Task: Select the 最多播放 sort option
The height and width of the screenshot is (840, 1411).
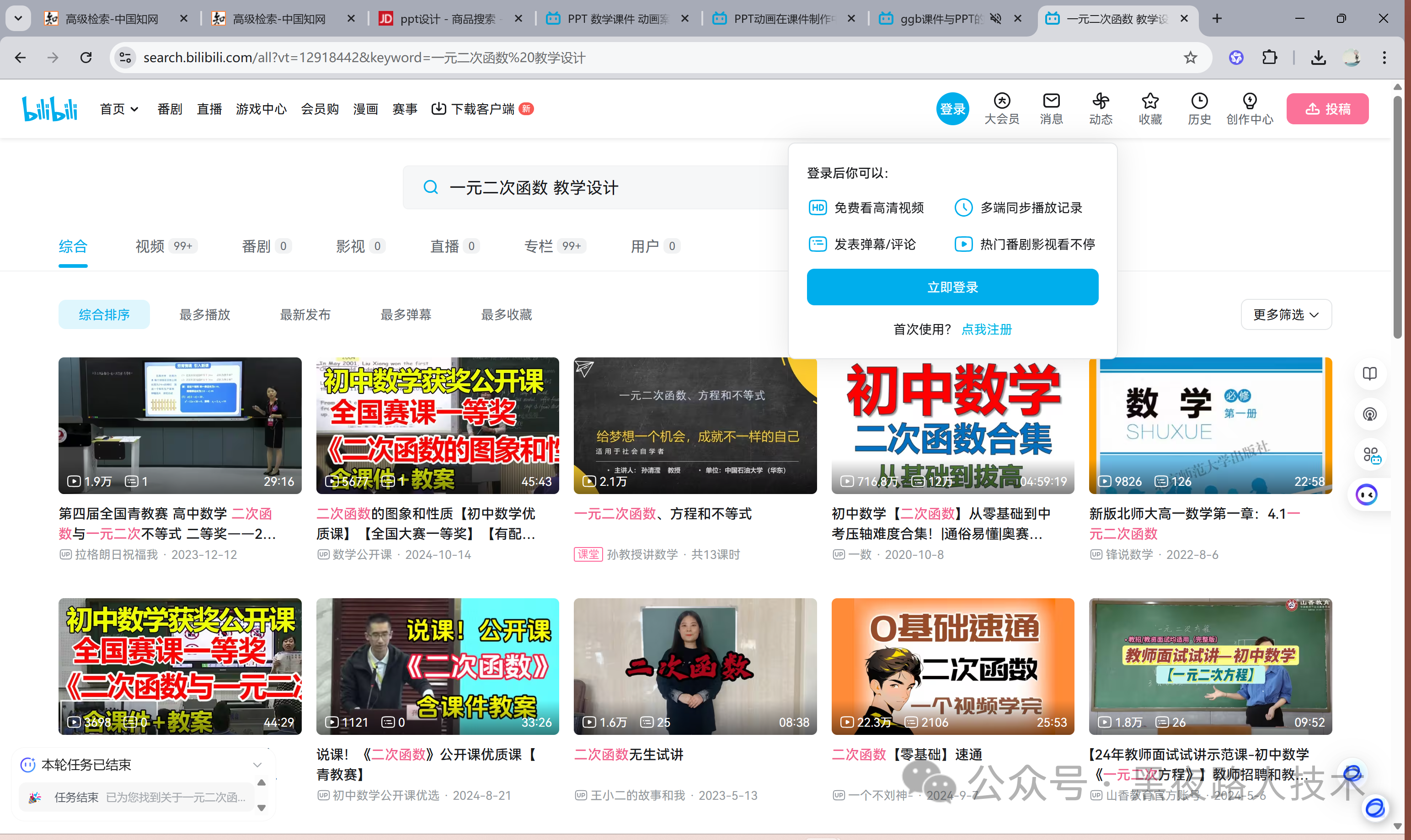Action: click(204, 315)
